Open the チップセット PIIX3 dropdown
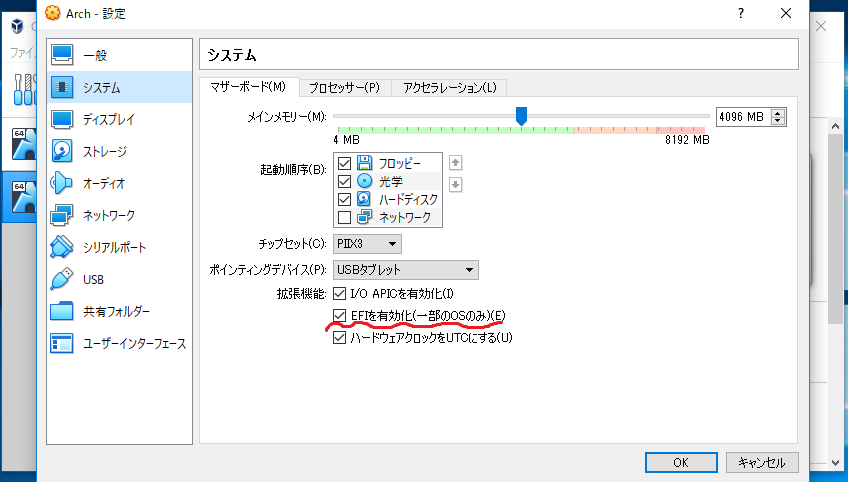 point(367,244)
